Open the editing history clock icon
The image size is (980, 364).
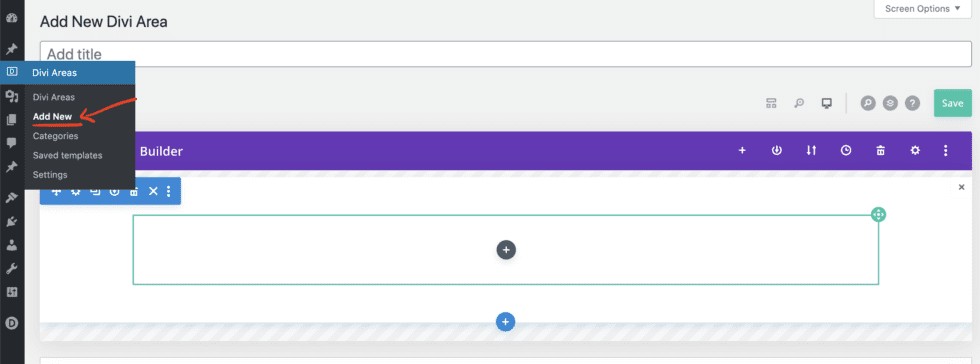point(846,150)
